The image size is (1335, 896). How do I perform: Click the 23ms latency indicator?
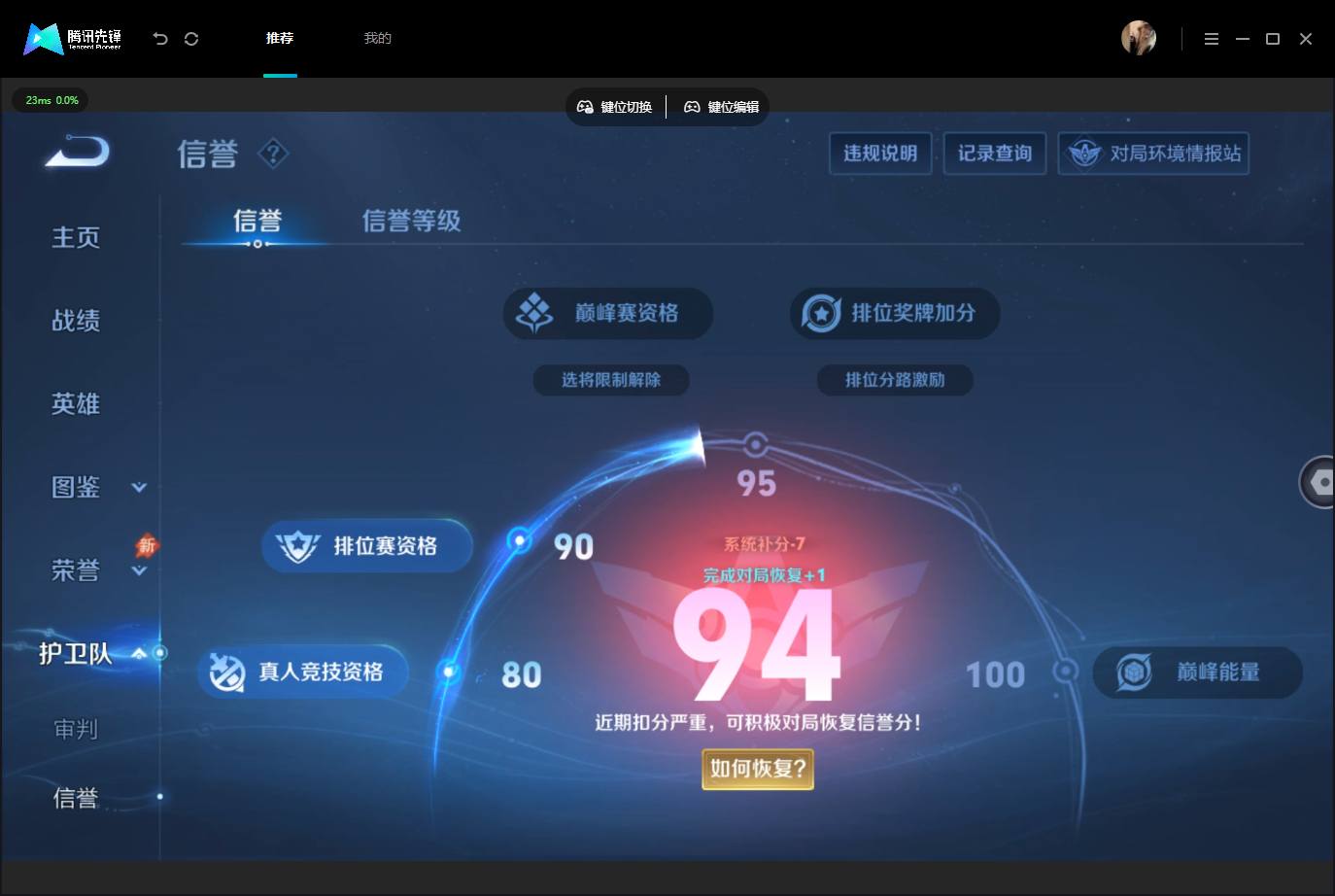coord(51,100)
